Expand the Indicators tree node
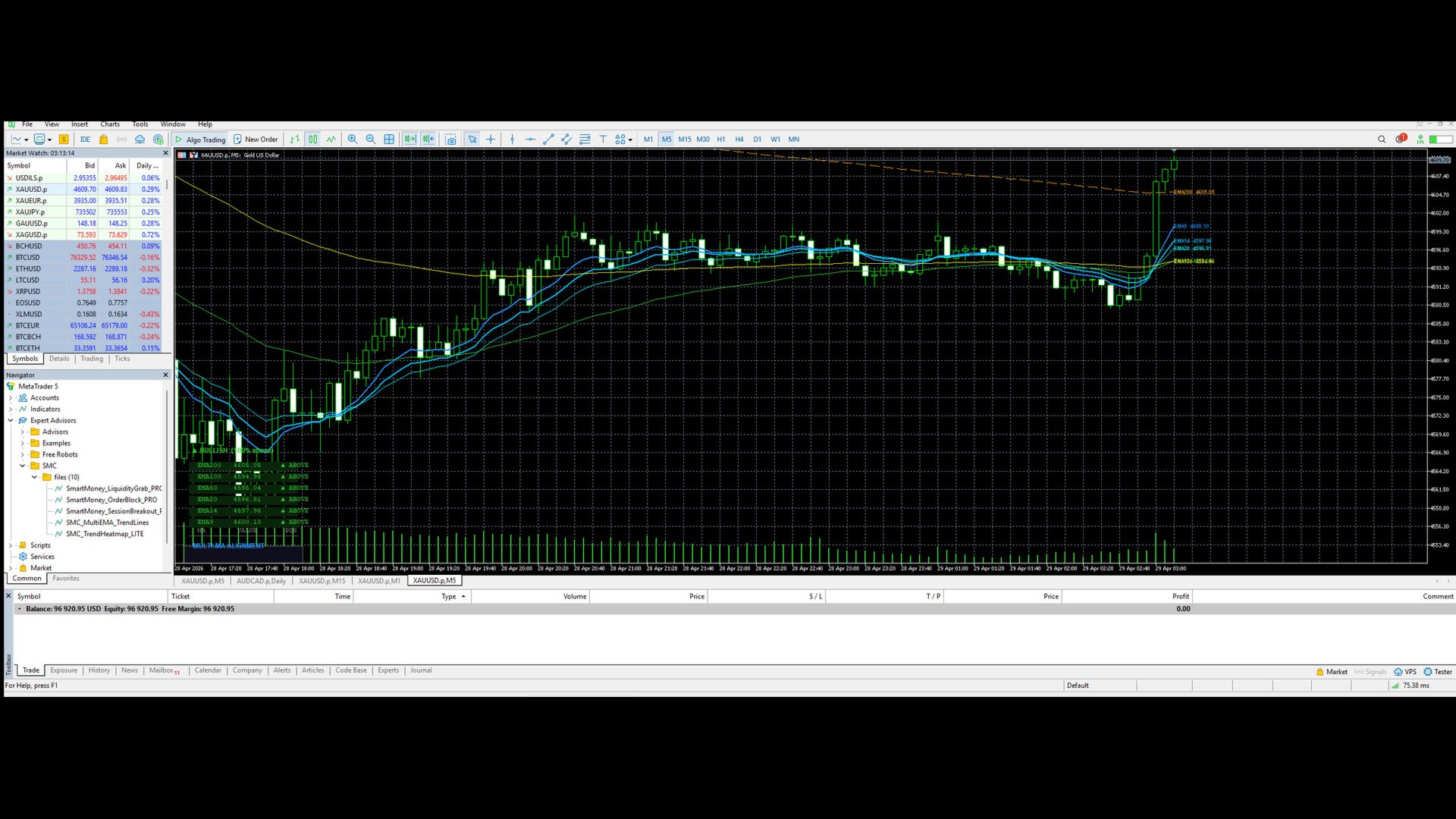The width and height of the screenshot is (1456, 819). pos(11,409)
